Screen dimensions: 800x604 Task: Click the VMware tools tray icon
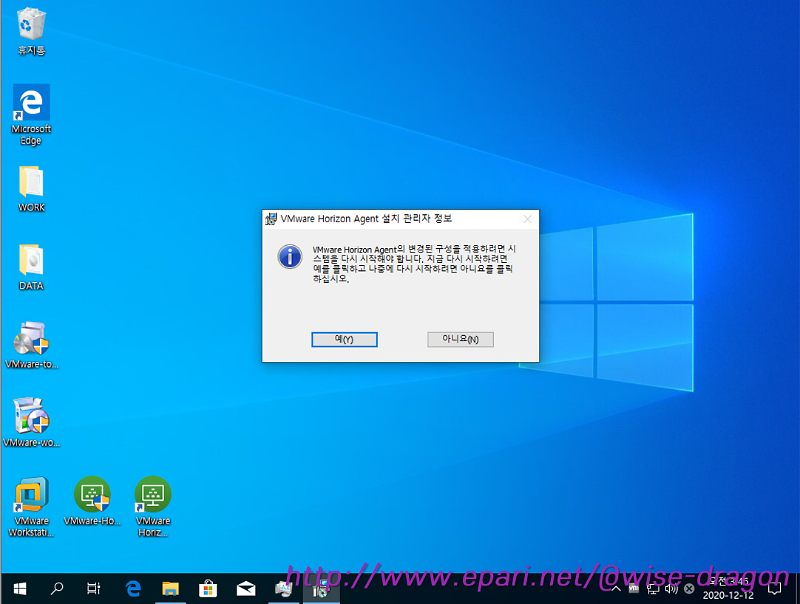(x=634, y=589)
